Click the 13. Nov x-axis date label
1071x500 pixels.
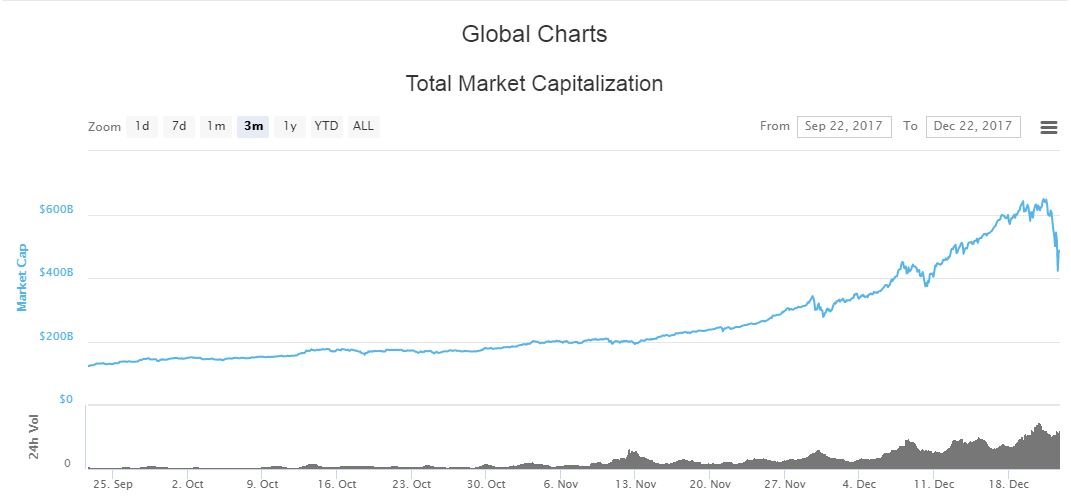[636, 484]
